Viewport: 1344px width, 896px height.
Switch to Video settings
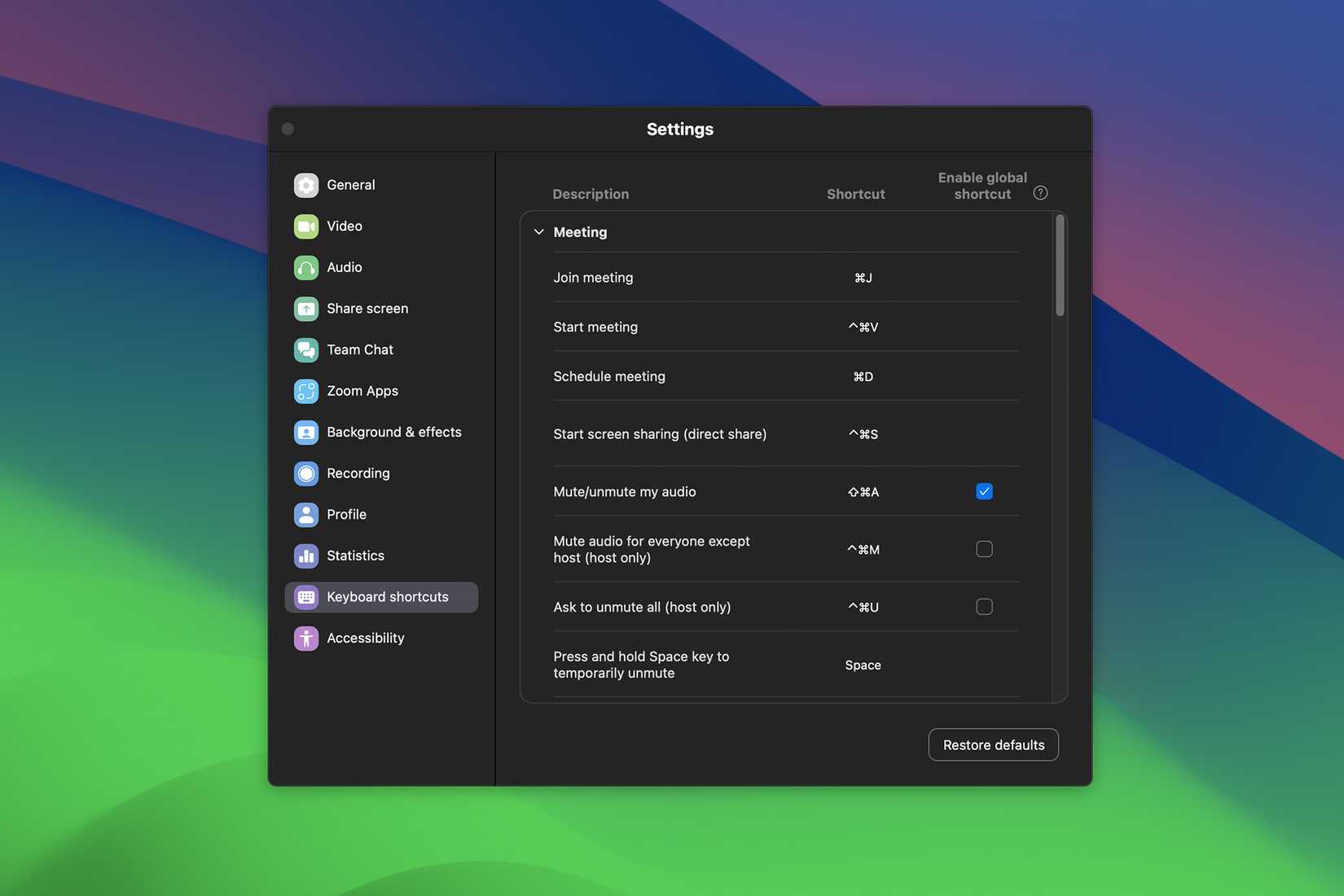point(381,226)
